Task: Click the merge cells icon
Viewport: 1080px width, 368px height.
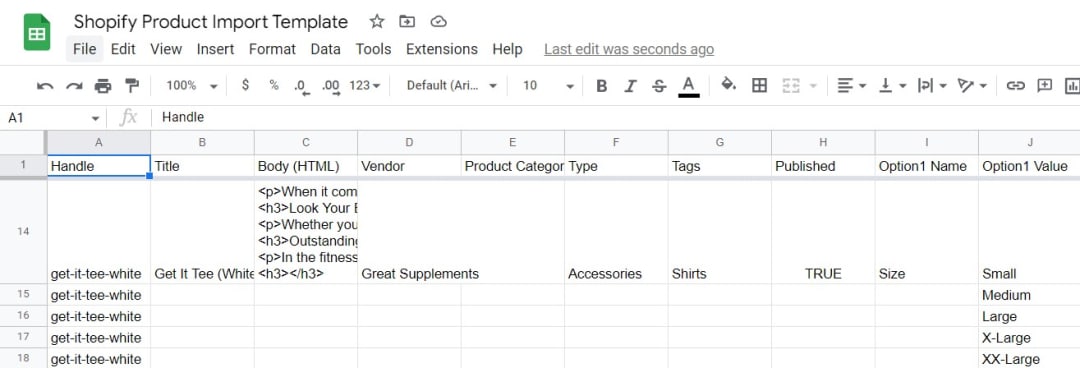Action: point(791,85)
